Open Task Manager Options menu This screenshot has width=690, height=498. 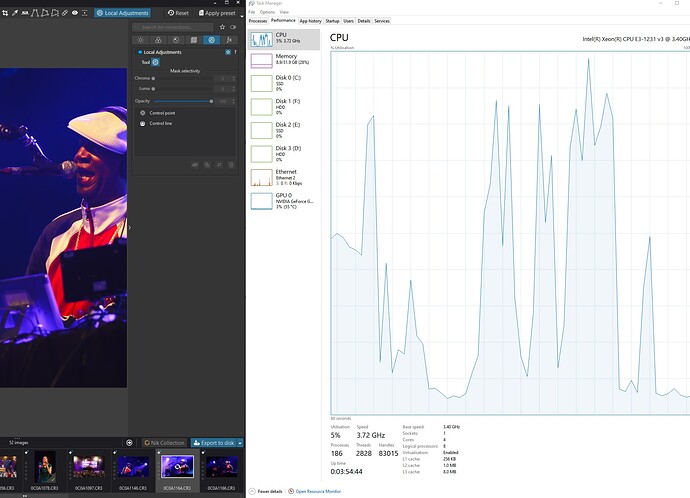267,12
